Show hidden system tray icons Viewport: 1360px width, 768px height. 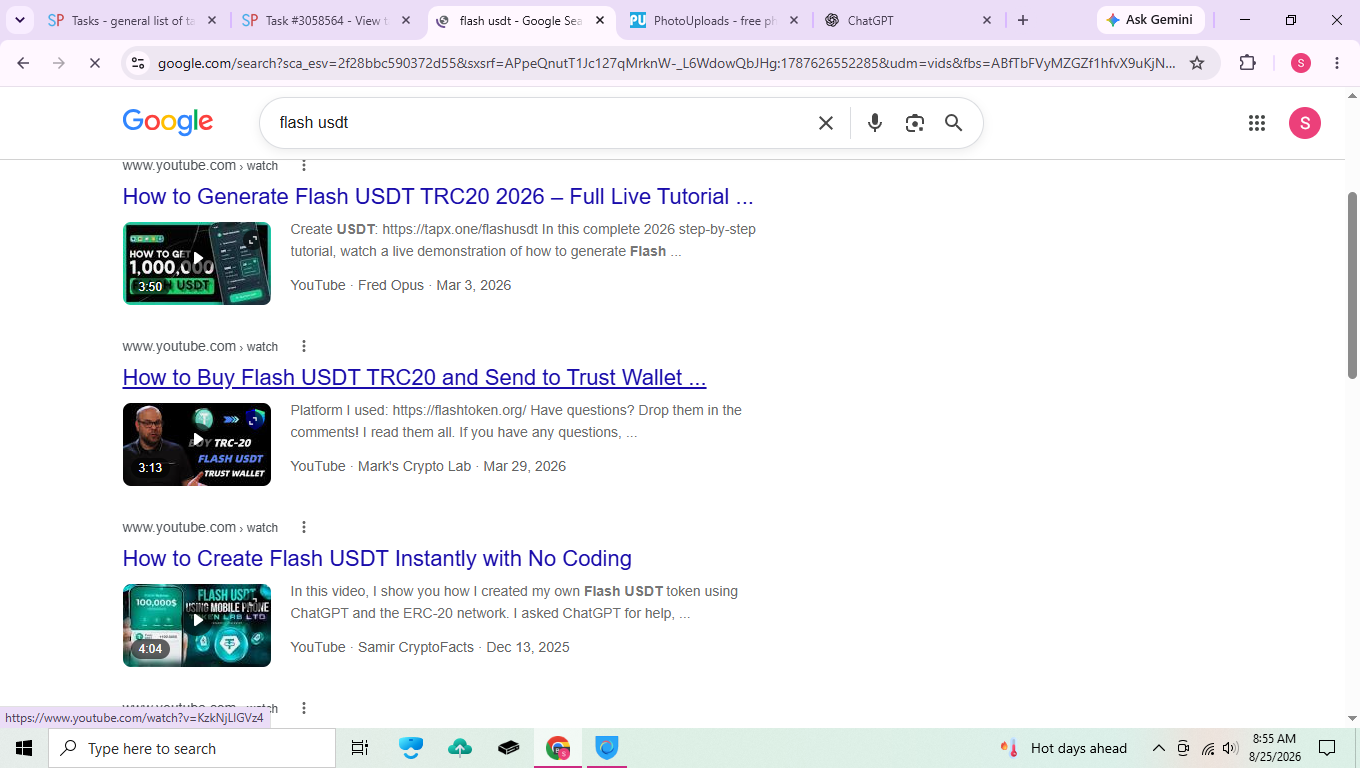pos(1159,748)
